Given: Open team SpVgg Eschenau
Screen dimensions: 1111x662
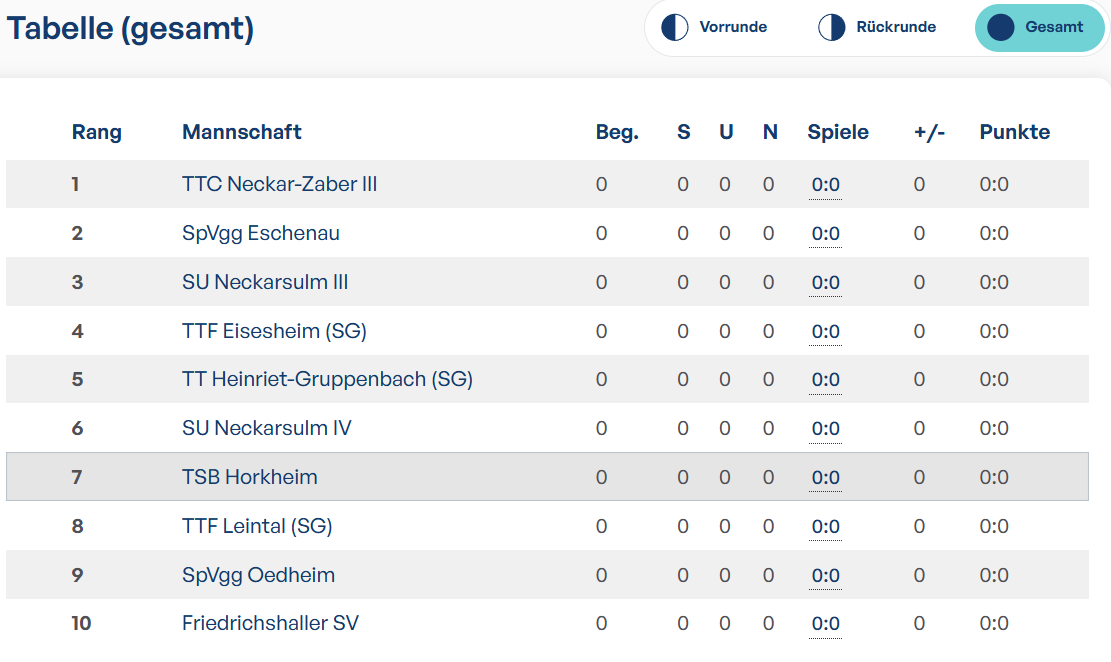Looking at the screenshot, I should tap(261, 233).
